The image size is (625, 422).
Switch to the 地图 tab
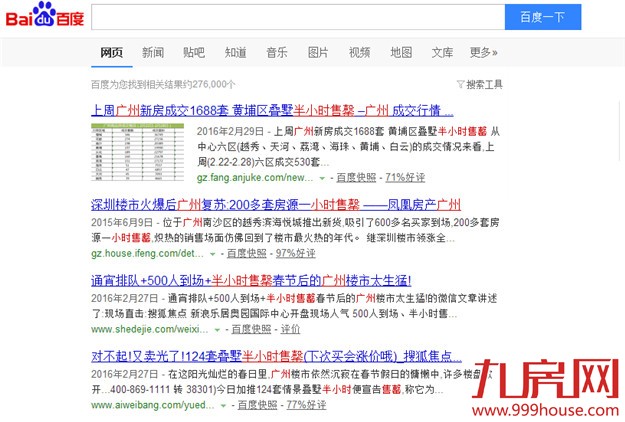401,53
